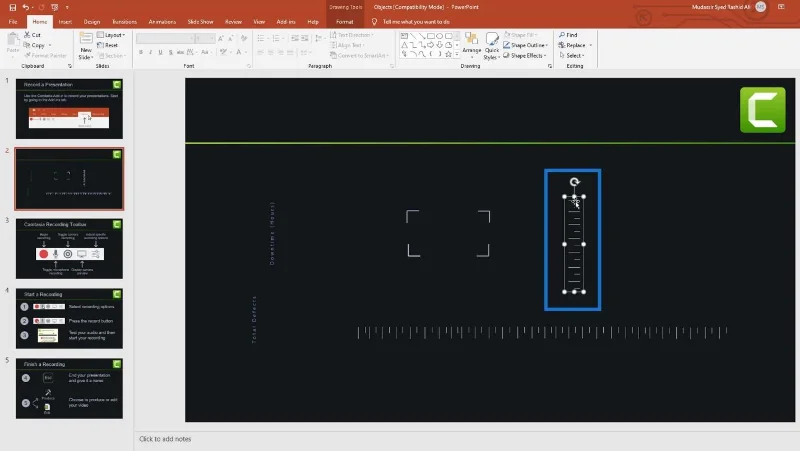Start slideshow from beginning in Quick Access Toolbar
This screenshot has height=451, width=800.
click(x=55, y=7)
